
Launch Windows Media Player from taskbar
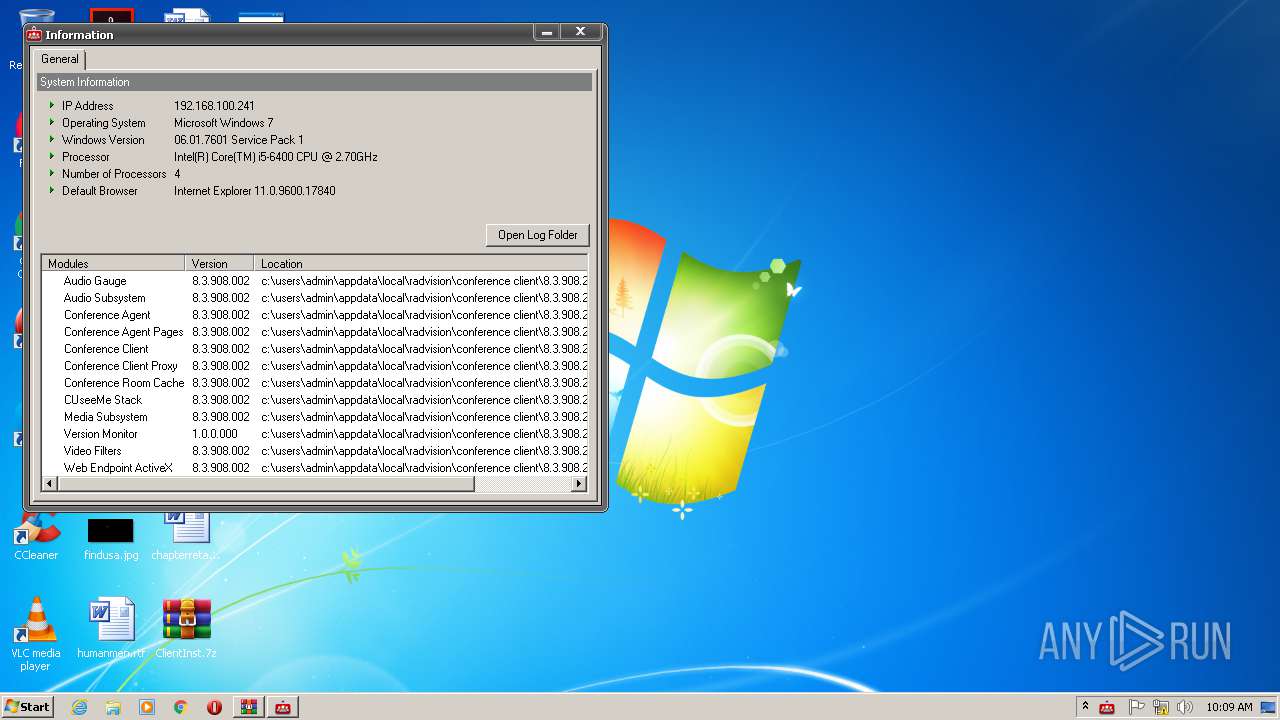(x=147, y=707)
